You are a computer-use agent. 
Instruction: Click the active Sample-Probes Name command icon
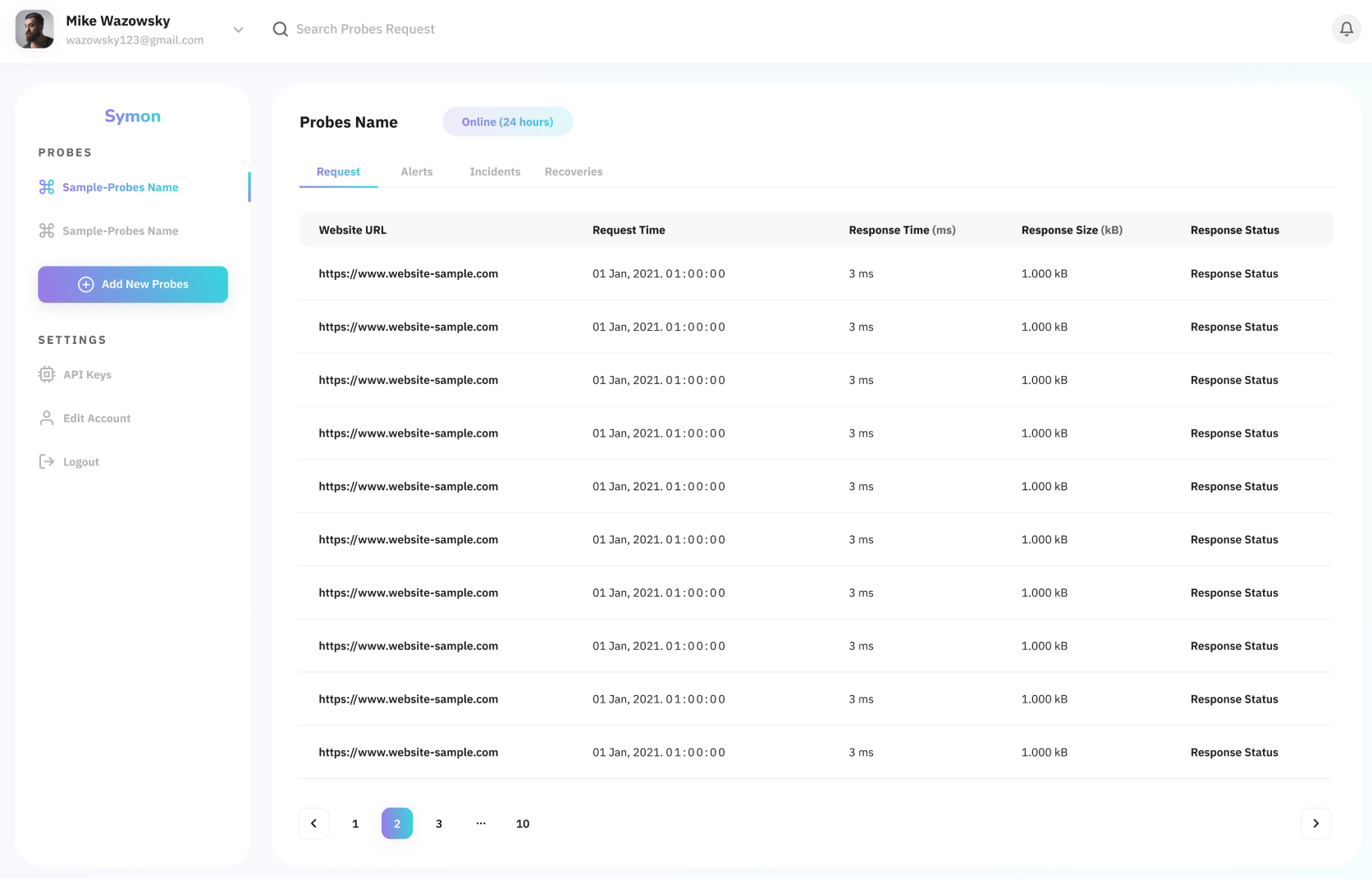(47, 187)
